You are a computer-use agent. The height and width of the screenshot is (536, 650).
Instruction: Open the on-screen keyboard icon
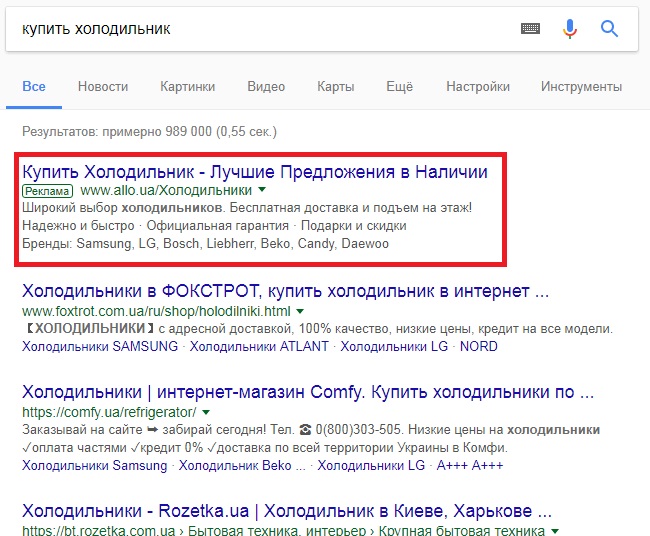[x=530, y=29]
